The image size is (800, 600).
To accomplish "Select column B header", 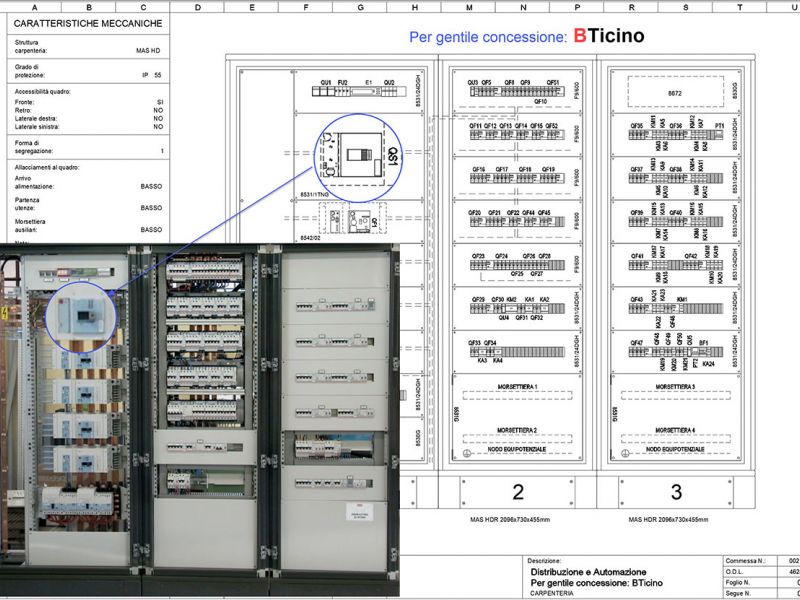I will pyautogui.click(x=89, y=8).
